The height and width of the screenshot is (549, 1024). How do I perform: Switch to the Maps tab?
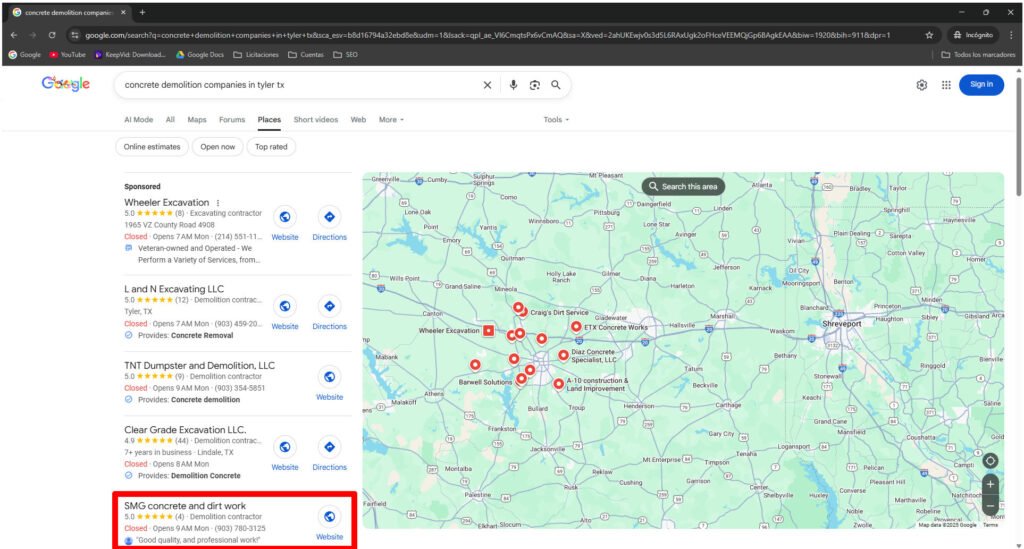(197, 120)
